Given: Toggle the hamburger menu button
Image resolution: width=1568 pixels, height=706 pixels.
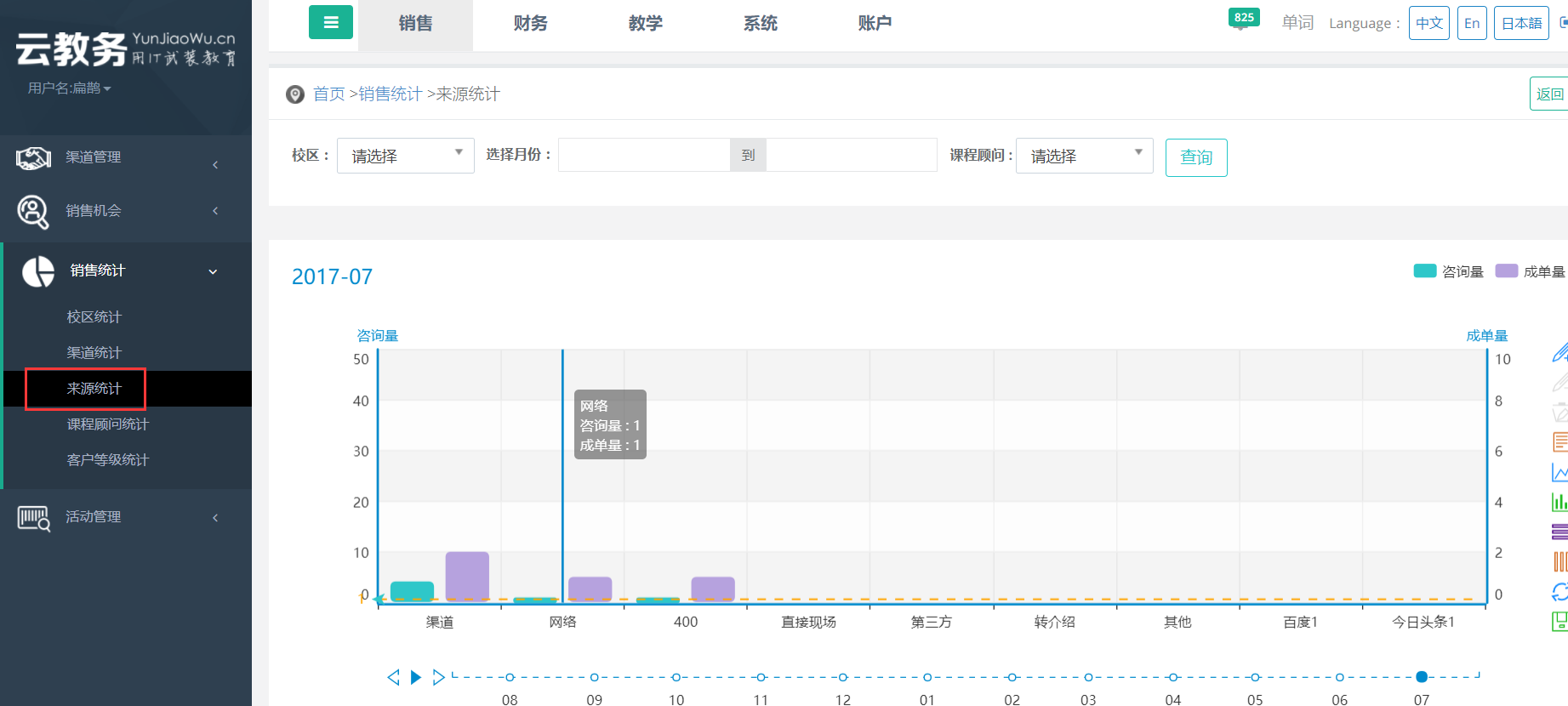Looking at the screenshot, I should (331, 23).
